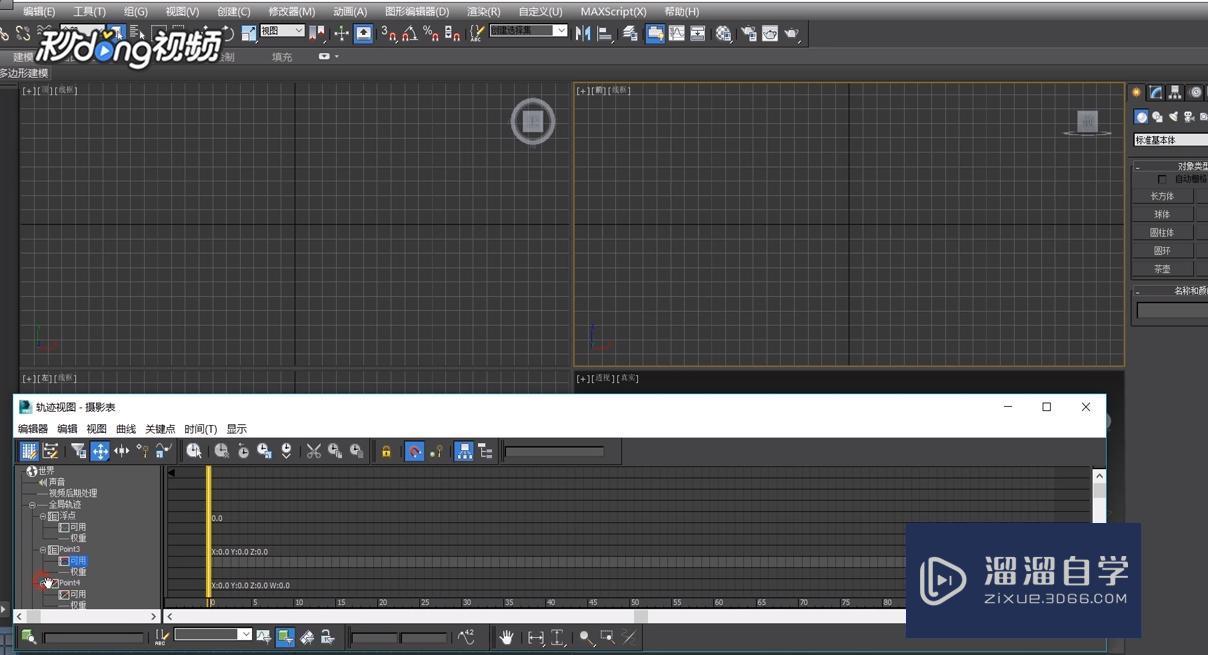Collapse the Point3 tree node
Image resolution: width=1208 pixels, height=655 pixels.
pos(43,550)
